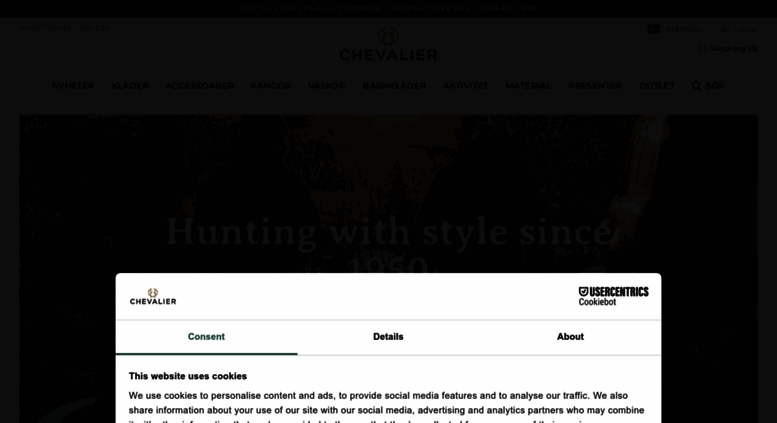
Task: Click the Varukorg (0) cart link
Action: click(734, 49)
